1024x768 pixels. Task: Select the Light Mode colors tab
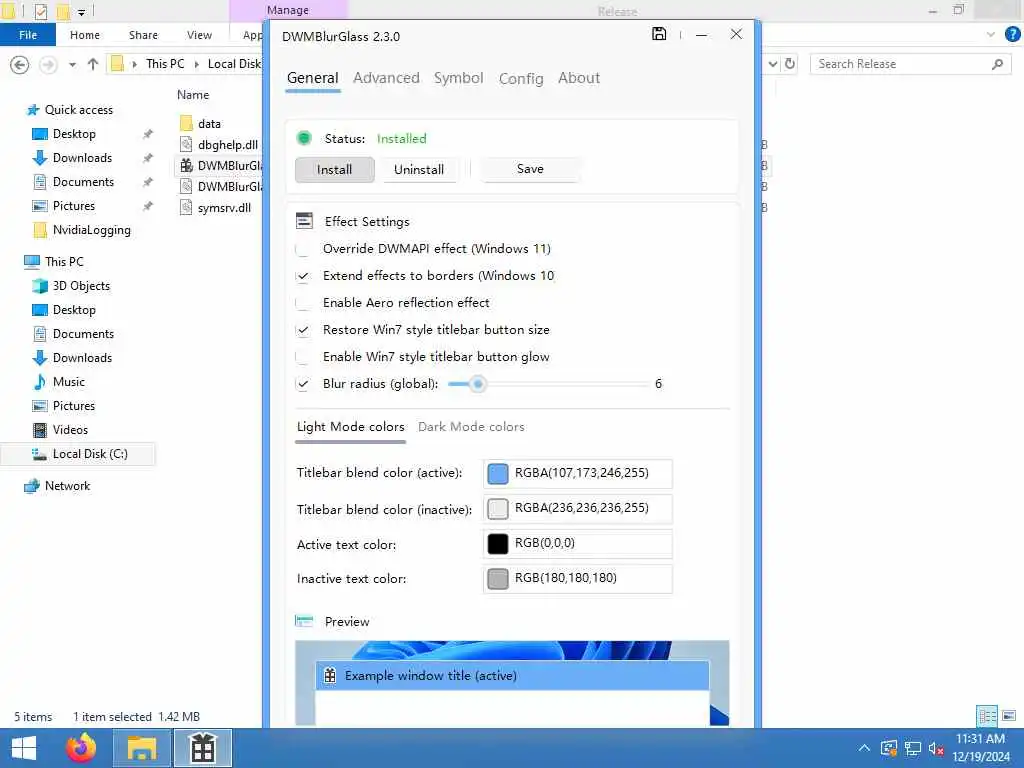(x=351, y=427)
